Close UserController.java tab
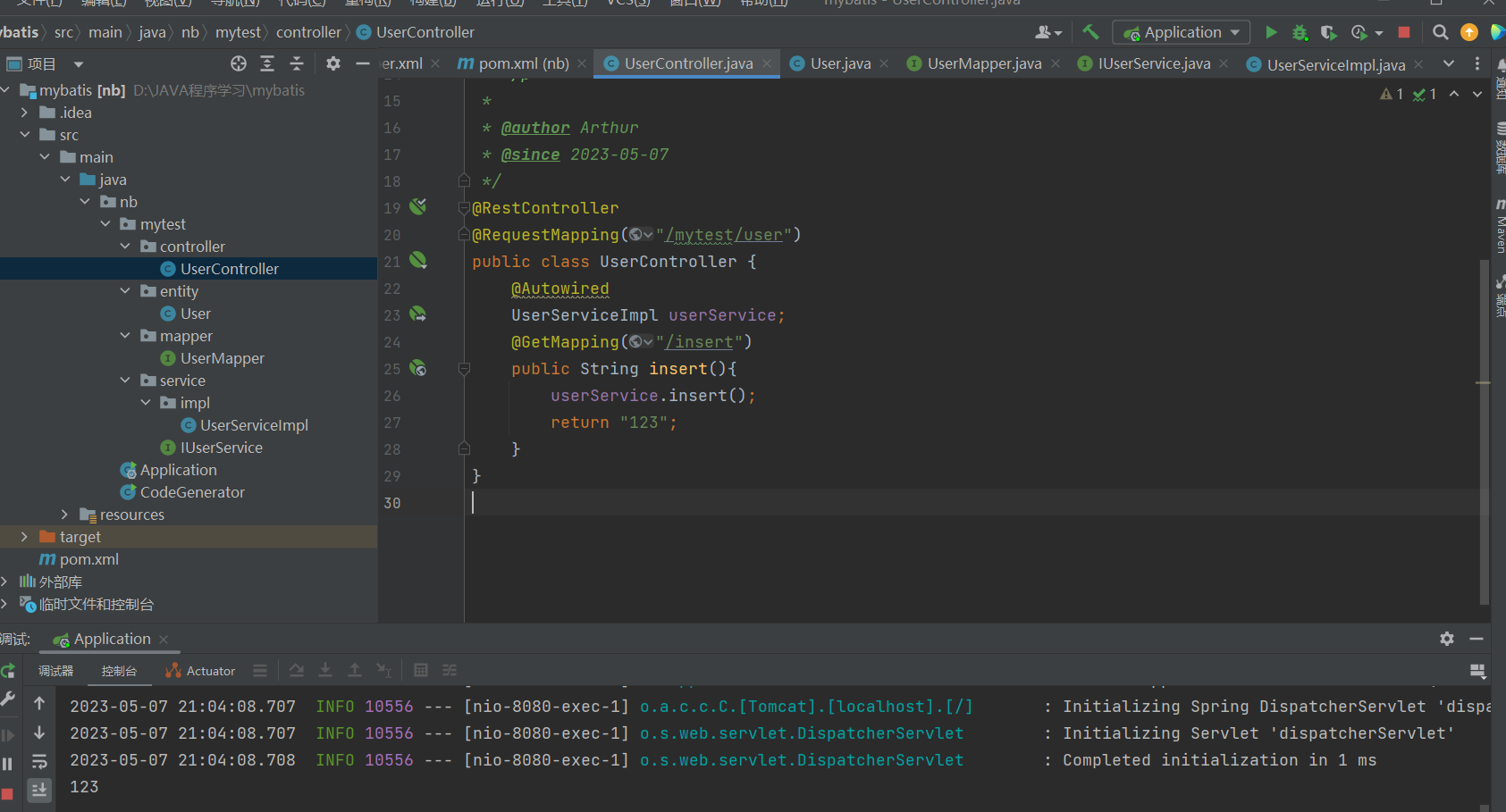This screenshot has width=1506, height=812. click(x=767, y=63)
